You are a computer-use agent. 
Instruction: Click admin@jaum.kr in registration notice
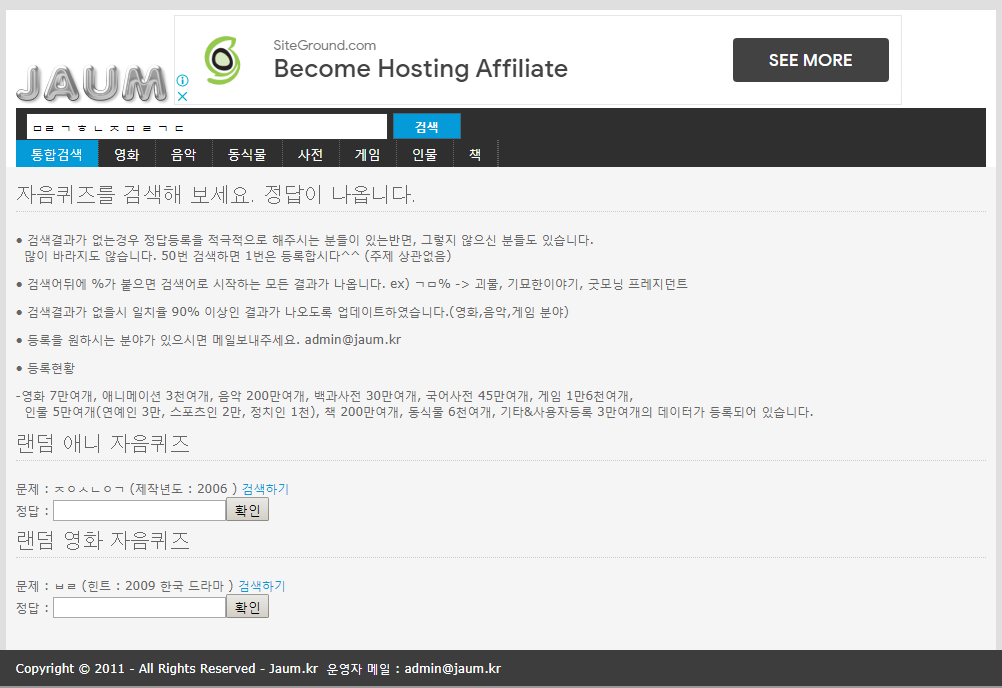(353, 340)
